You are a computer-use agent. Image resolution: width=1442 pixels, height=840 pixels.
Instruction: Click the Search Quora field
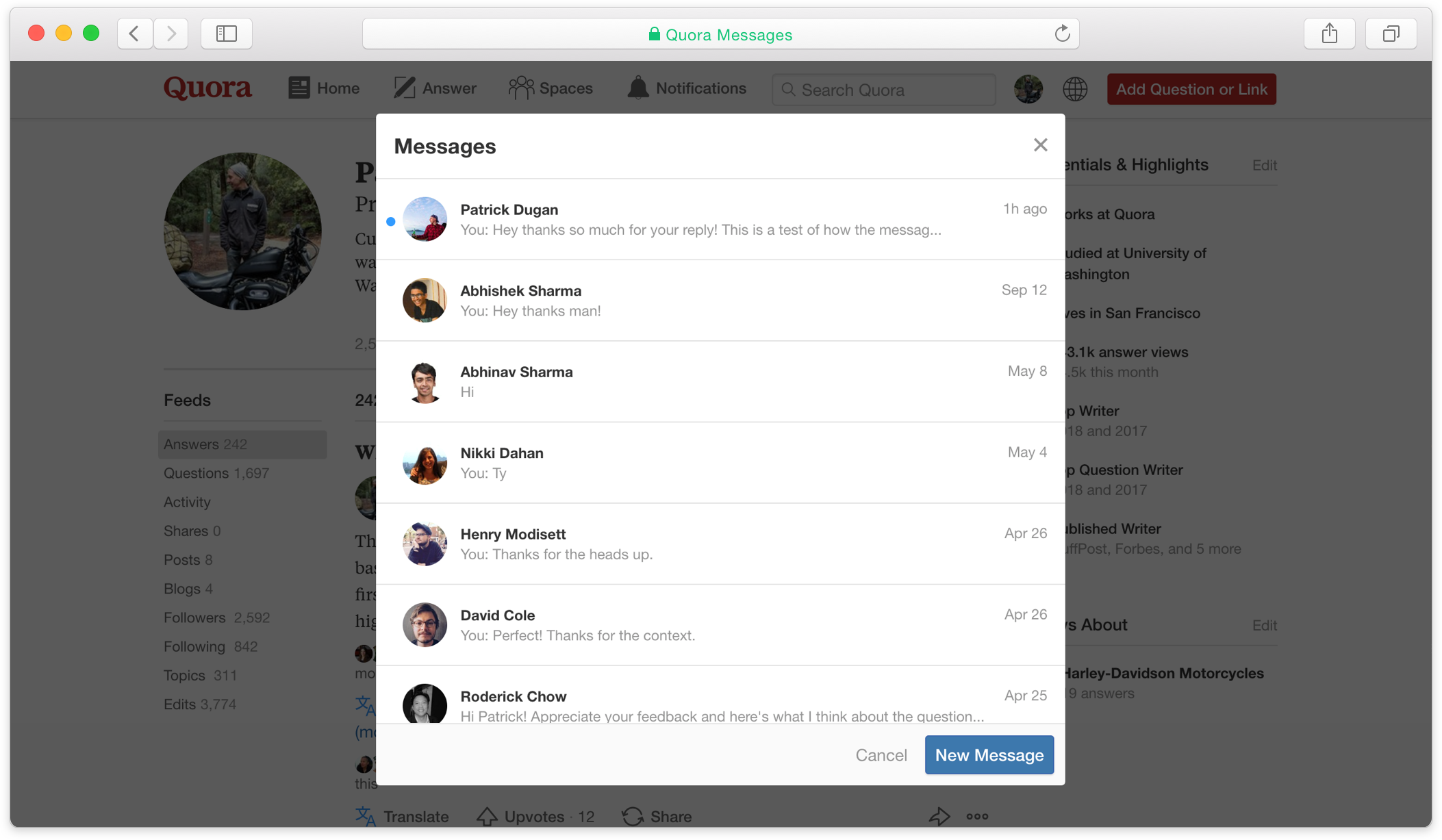coord(883,90)
